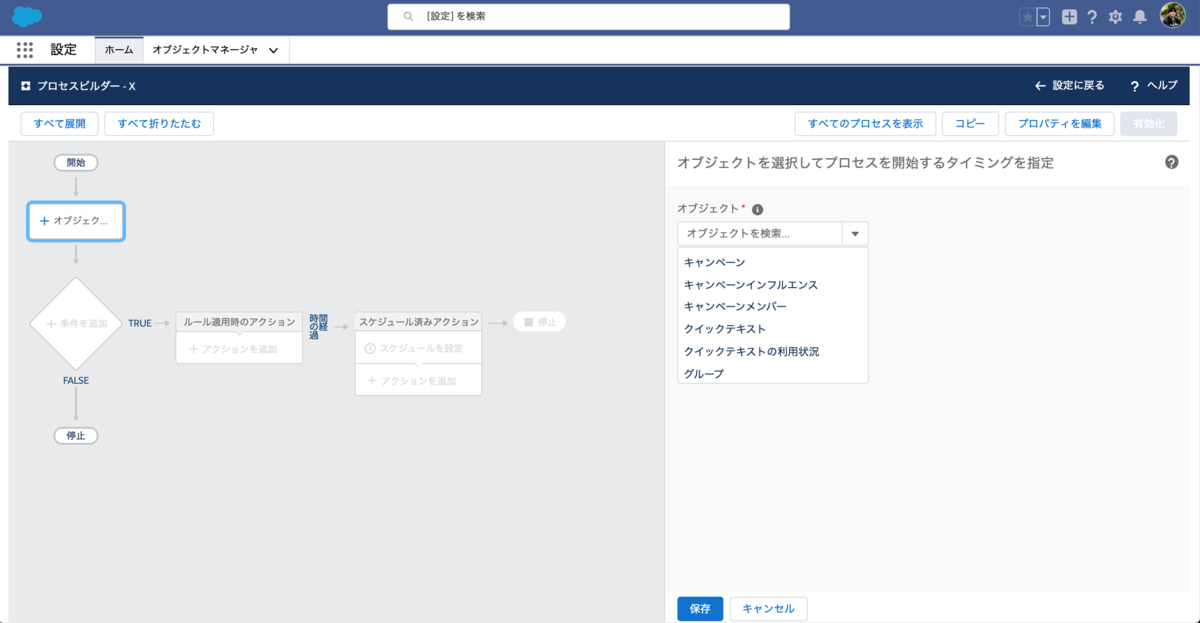The width and height of the screenshot is (1200, 623).
Task: Open the object search dropdown arrow
Action: pyautogui.click(x=855, y=233)
